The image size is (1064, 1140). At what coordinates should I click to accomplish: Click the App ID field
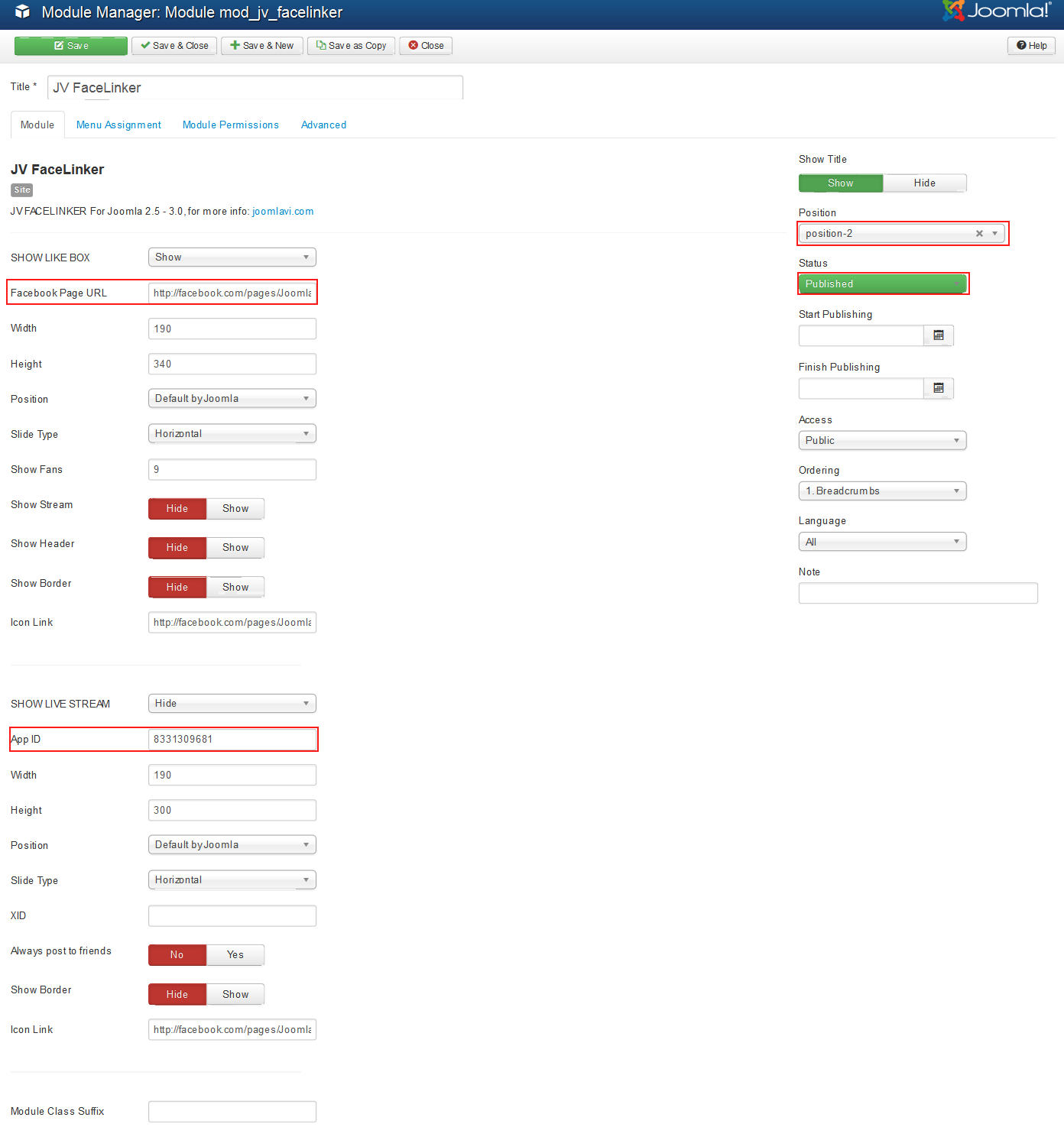click(232, 740)
